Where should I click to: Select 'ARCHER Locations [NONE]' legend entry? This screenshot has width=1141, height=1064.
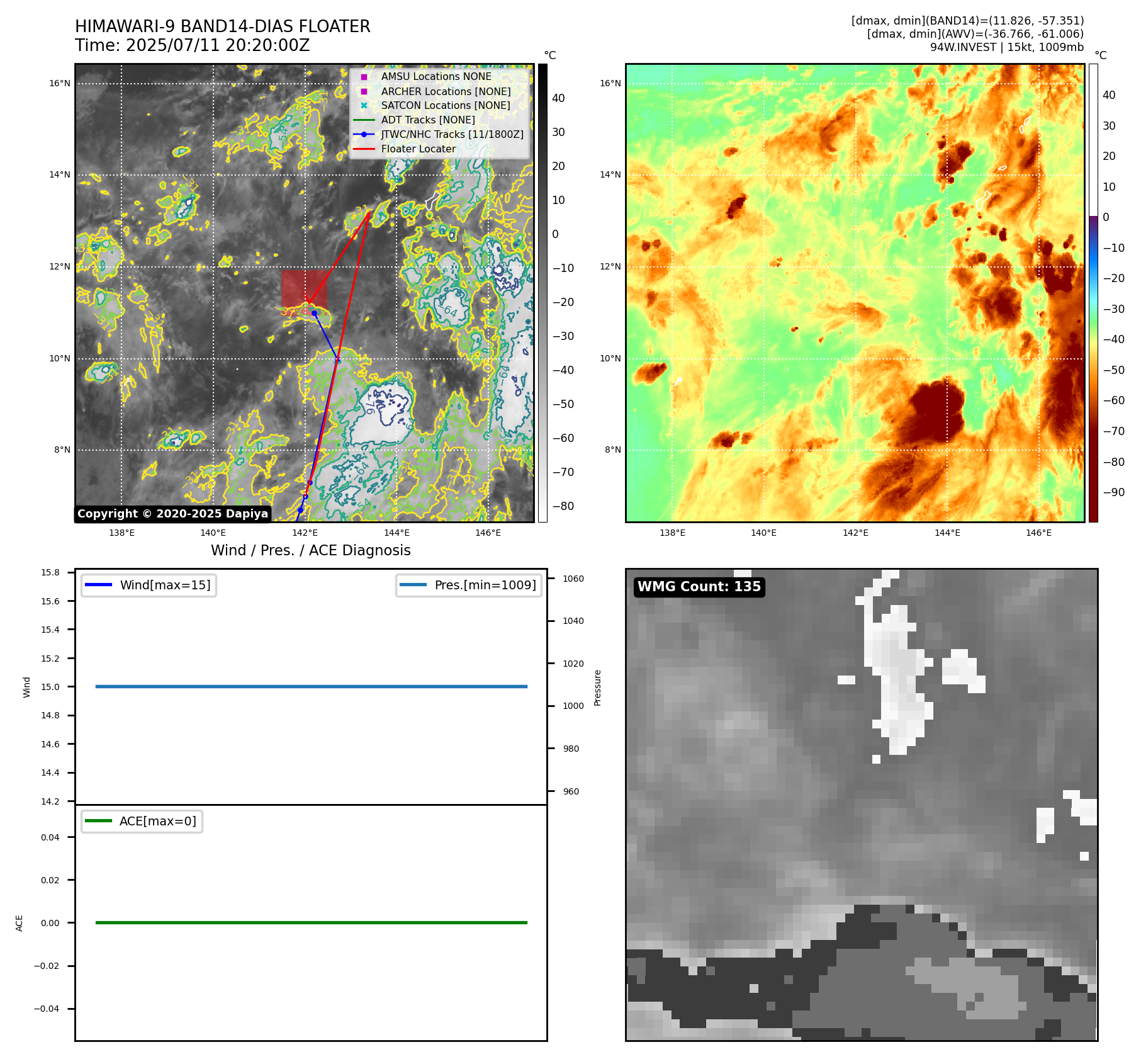(446, 91)
